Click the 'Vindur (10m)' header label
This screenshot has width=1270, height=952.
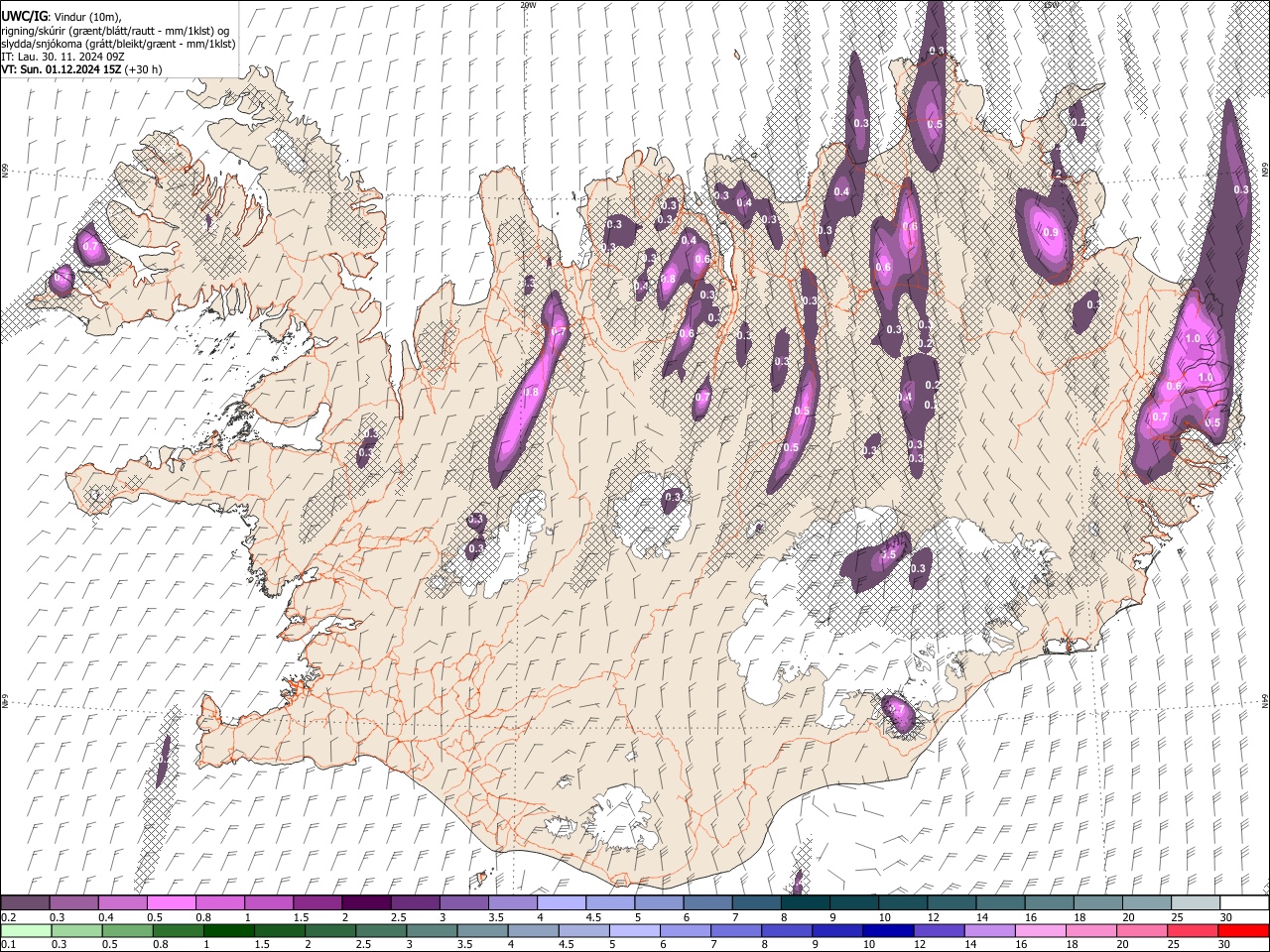coord(86,17)
